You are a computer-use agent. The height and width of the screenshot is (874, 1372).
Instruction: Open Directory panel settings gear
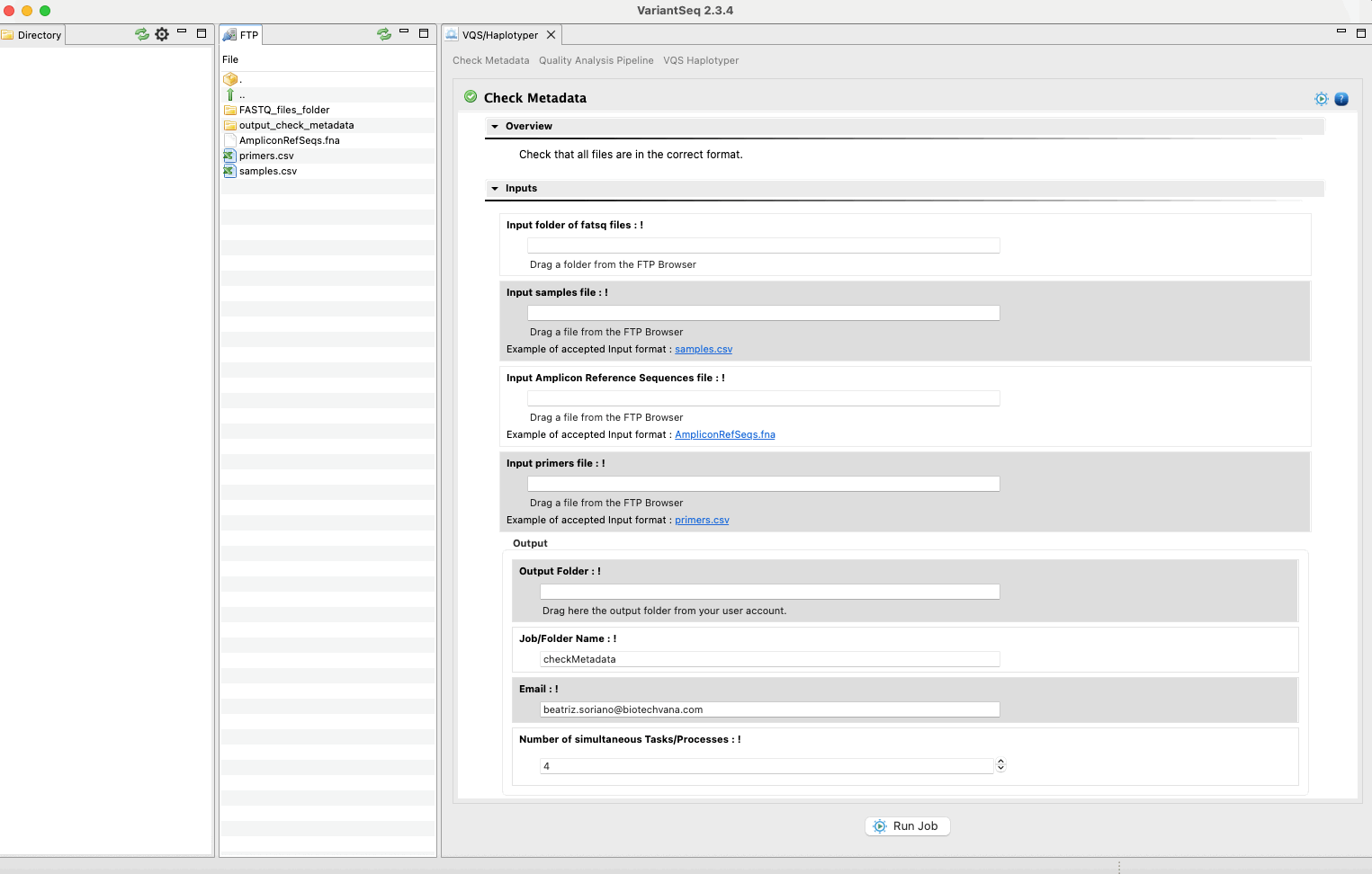[x=162, y=34]
